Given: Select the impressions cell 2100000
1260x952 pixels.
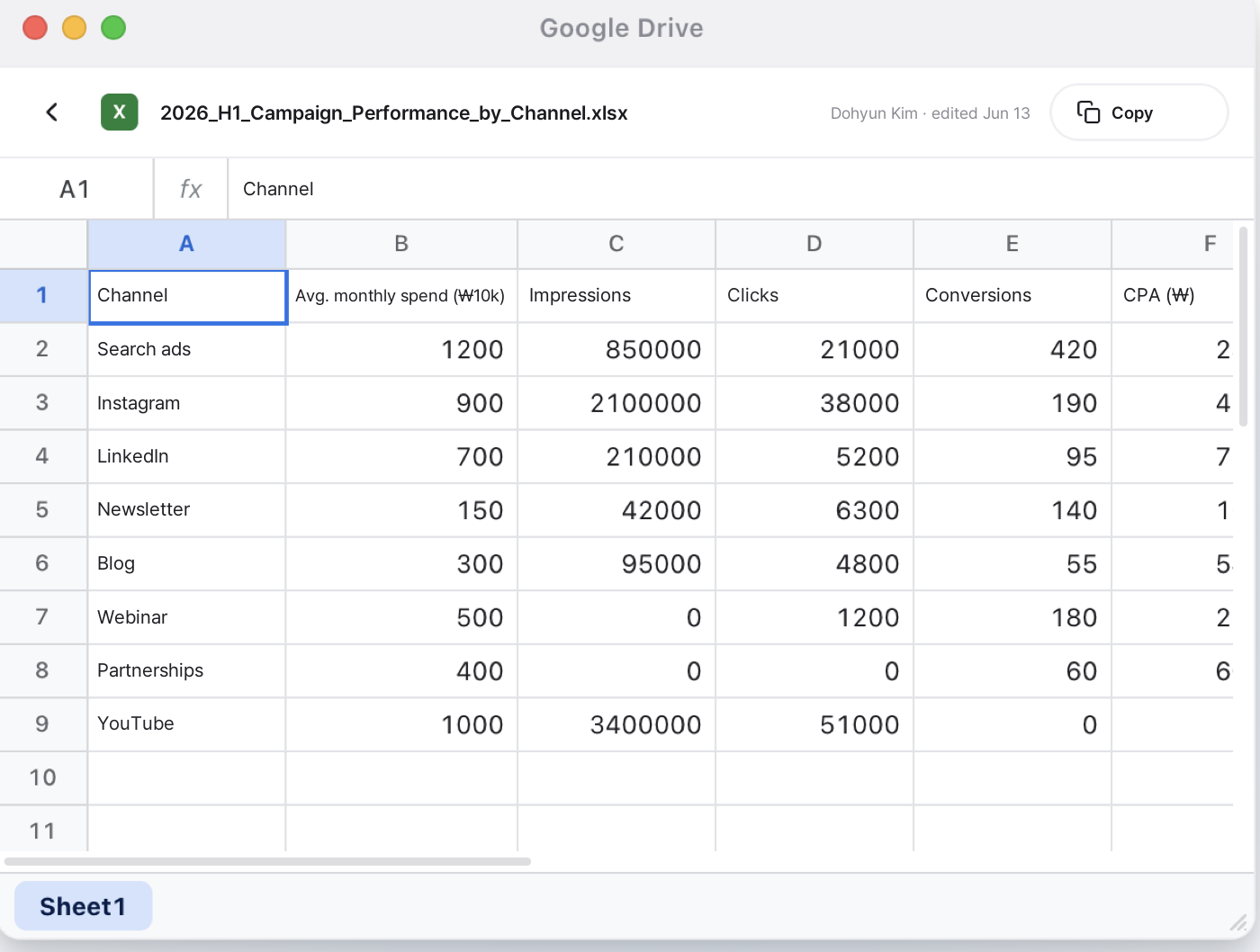Looking at the screenshot, I should [x=616, y=403].
